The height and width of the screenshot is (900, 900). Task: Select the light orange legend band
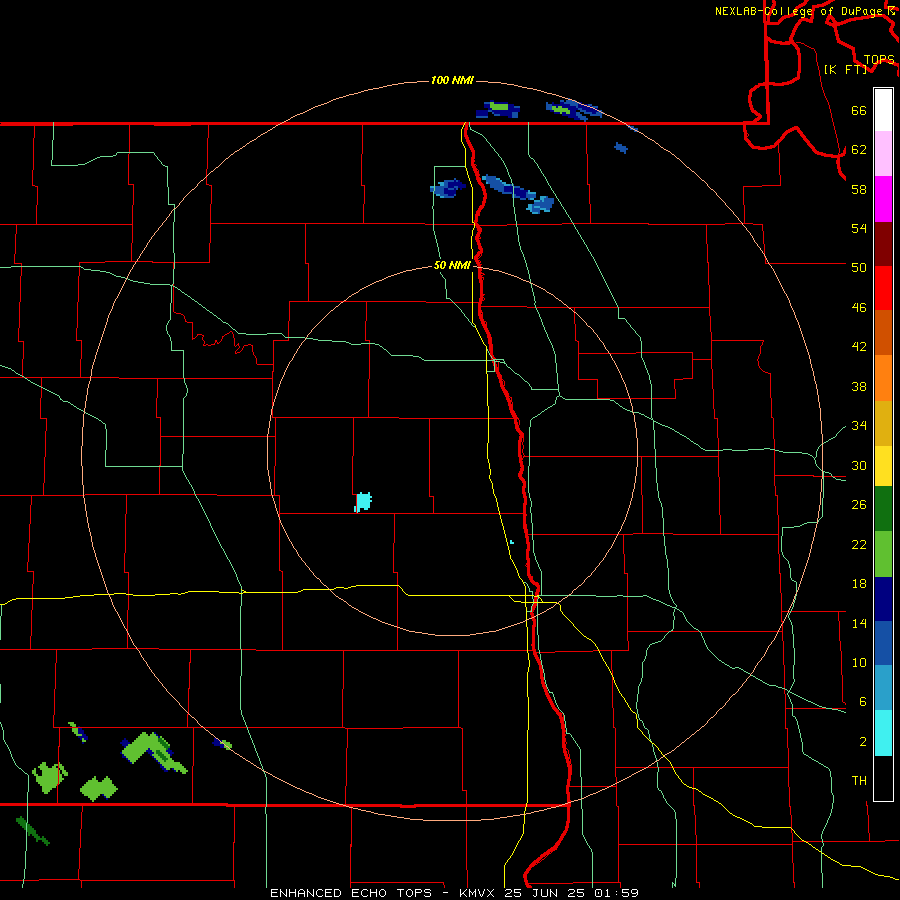tap(883, 378)
